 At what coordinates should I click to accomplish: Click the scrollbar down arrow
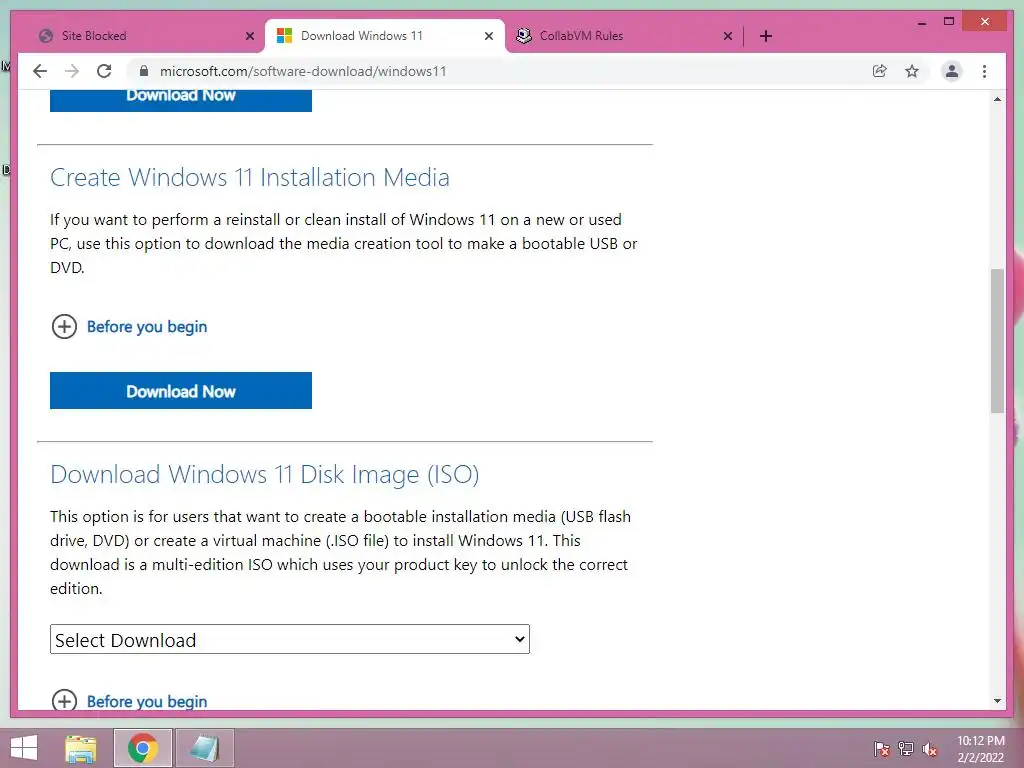point(997,701)
